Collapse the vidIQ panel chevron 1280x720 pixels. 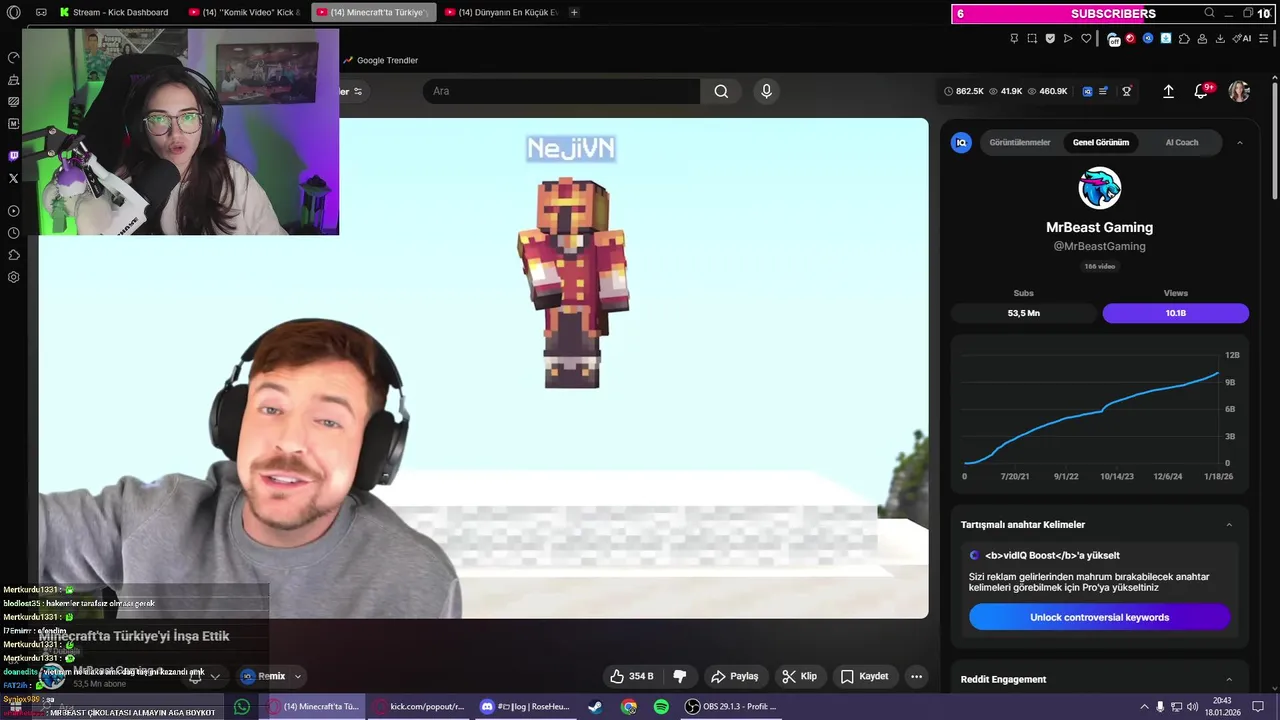tap(1240, 142)
